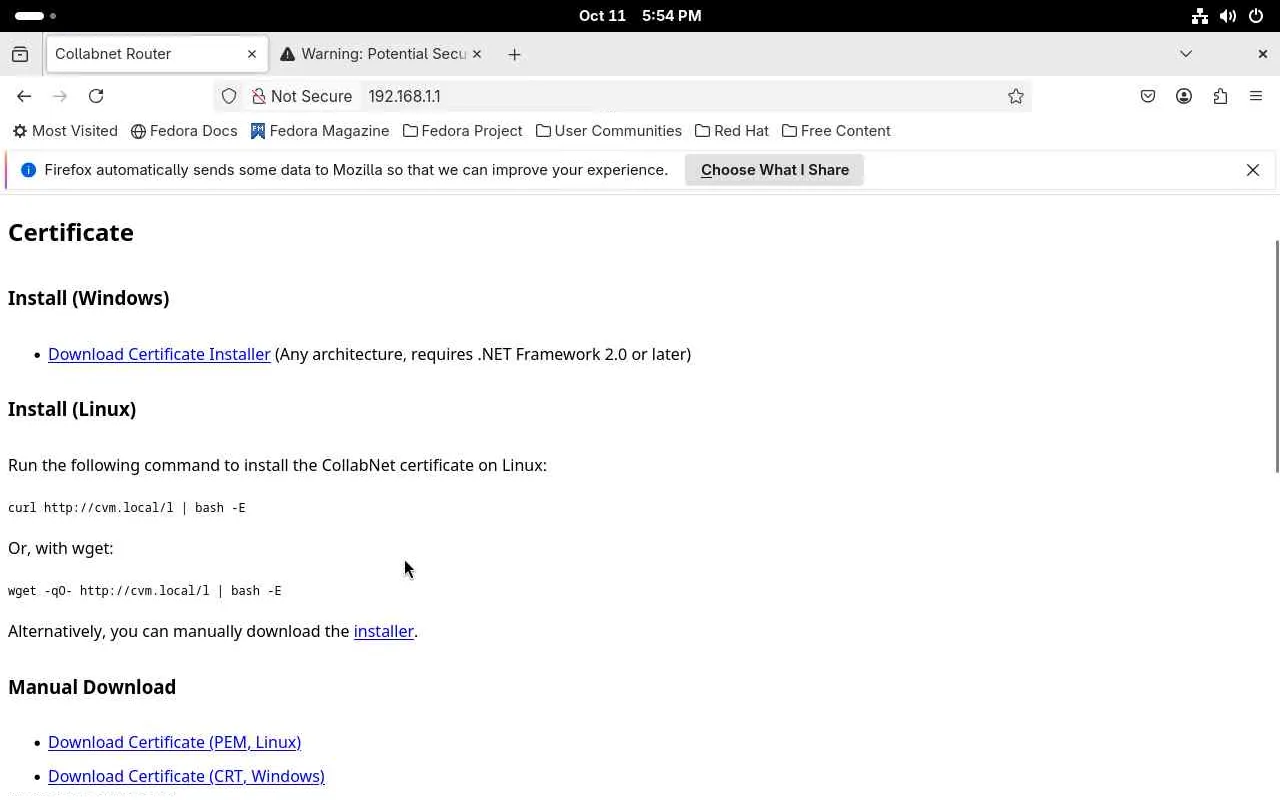Open the clock showing Oct 11 5:54 PM
Screen dimensions: 1280x800
pyautogui.click(x=640, y=16)
